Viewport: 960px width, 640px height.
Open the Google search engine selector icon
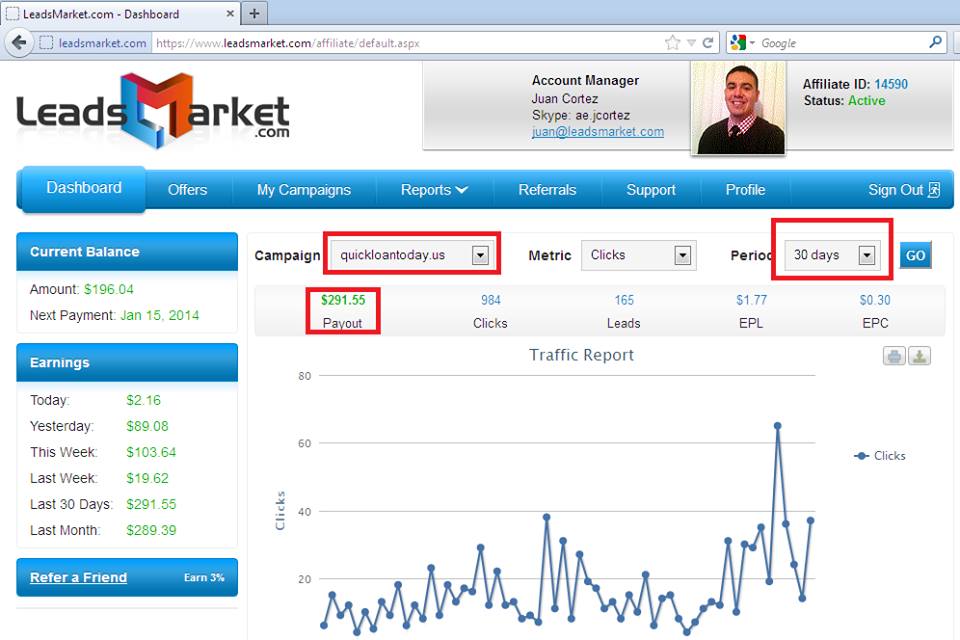click(x=743, y=43)
